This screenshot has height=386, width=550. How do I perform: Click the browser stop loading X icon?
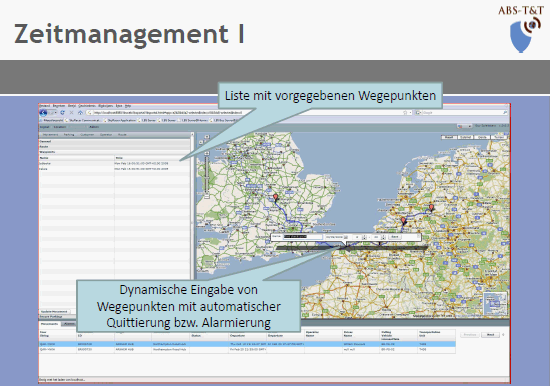(71, 113)
